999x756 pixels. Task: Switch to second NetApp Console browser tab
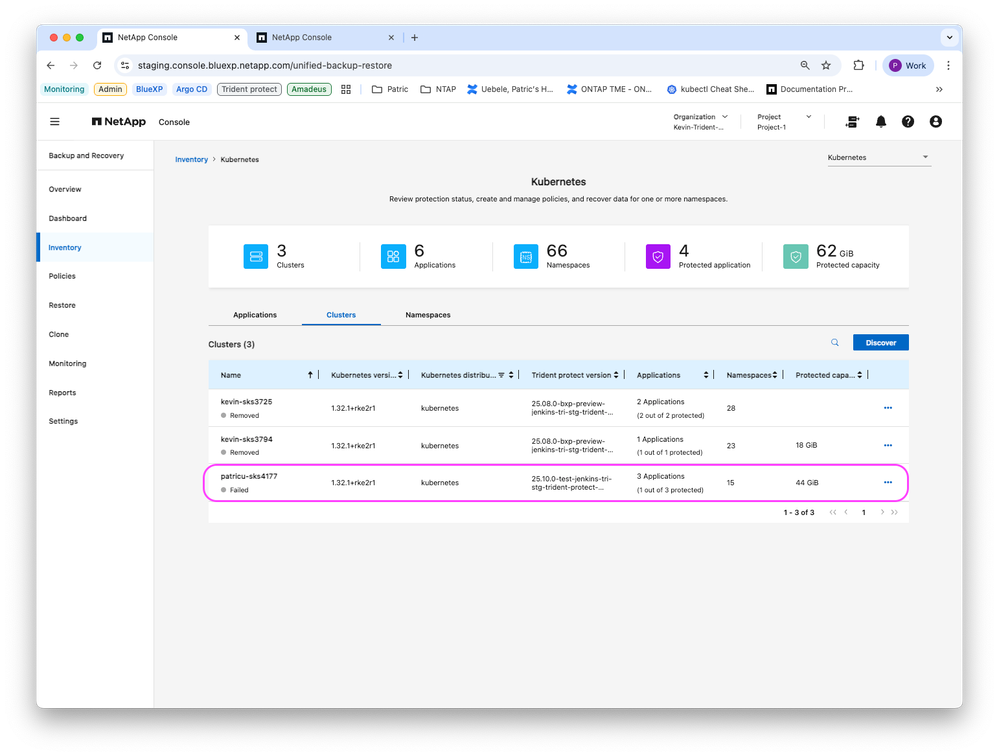325,38
